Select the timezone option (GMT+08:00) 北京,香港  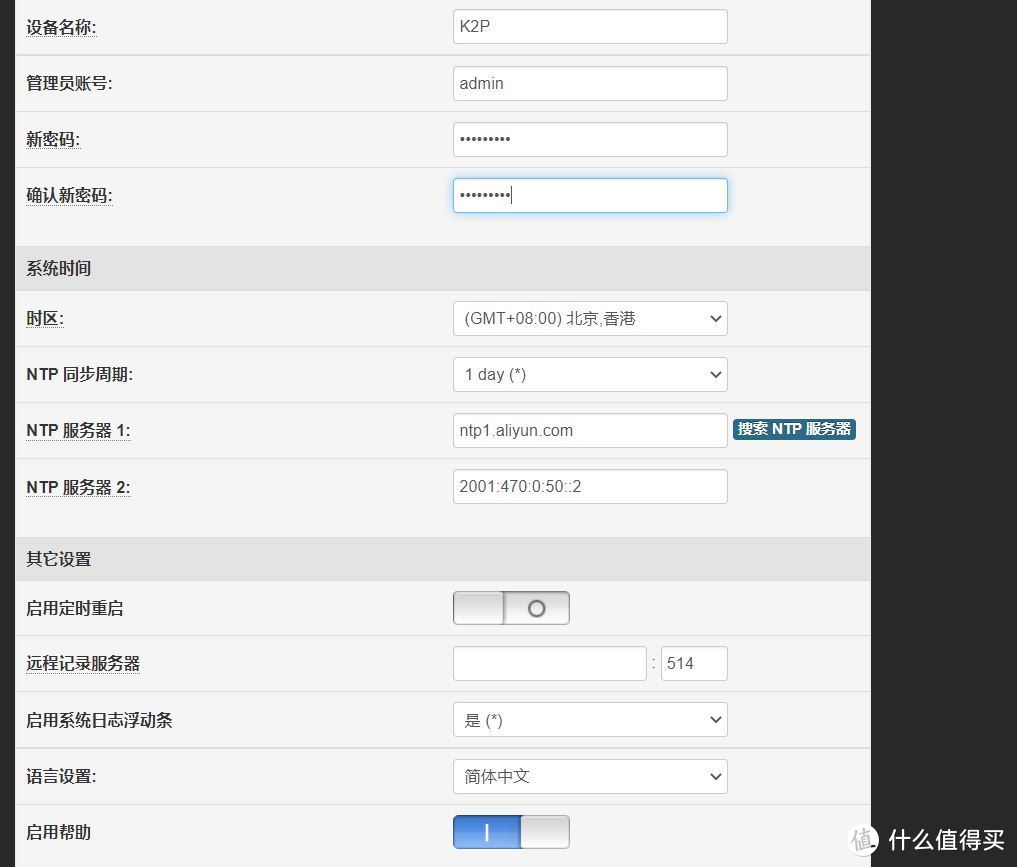[x=589, y=318]
